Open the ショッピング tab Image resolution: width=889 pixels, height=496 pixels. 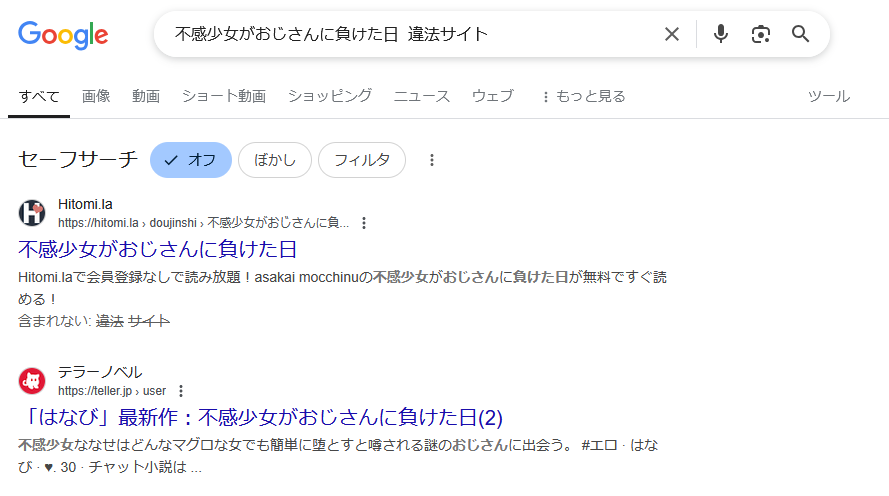tap(330, 96)
